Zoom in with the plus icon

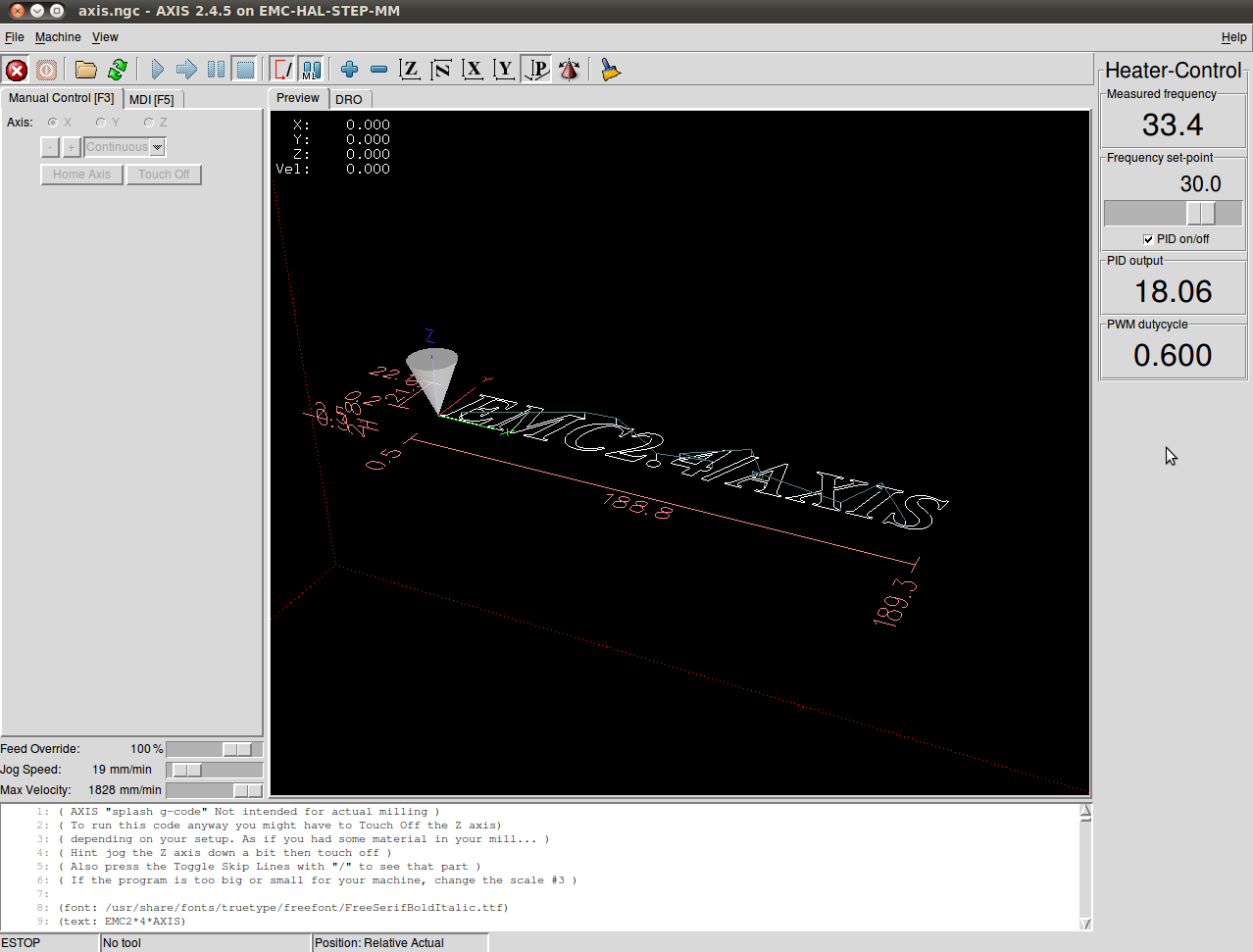tap(349, 70)
